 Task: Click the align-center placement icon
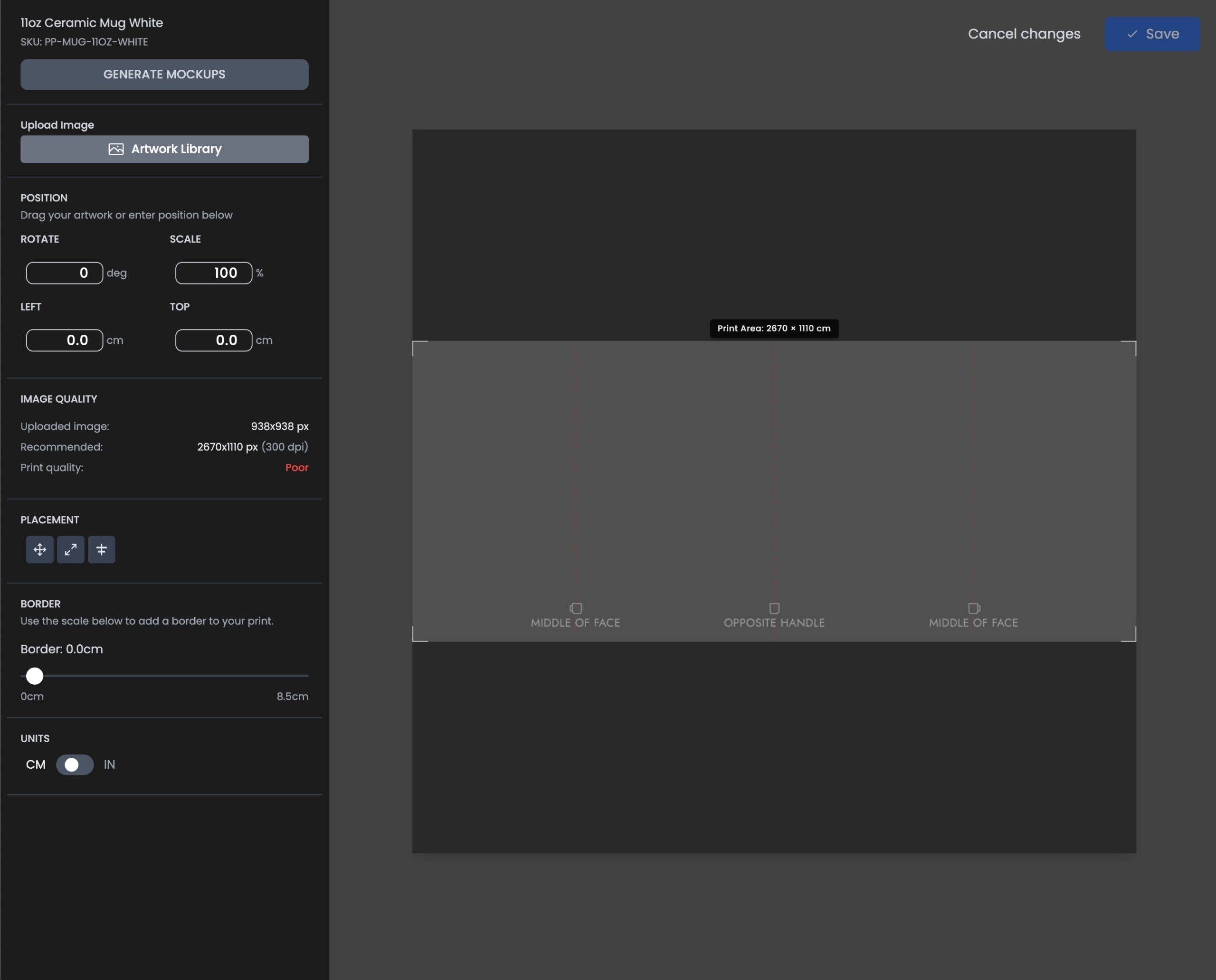tap(102, 549)
